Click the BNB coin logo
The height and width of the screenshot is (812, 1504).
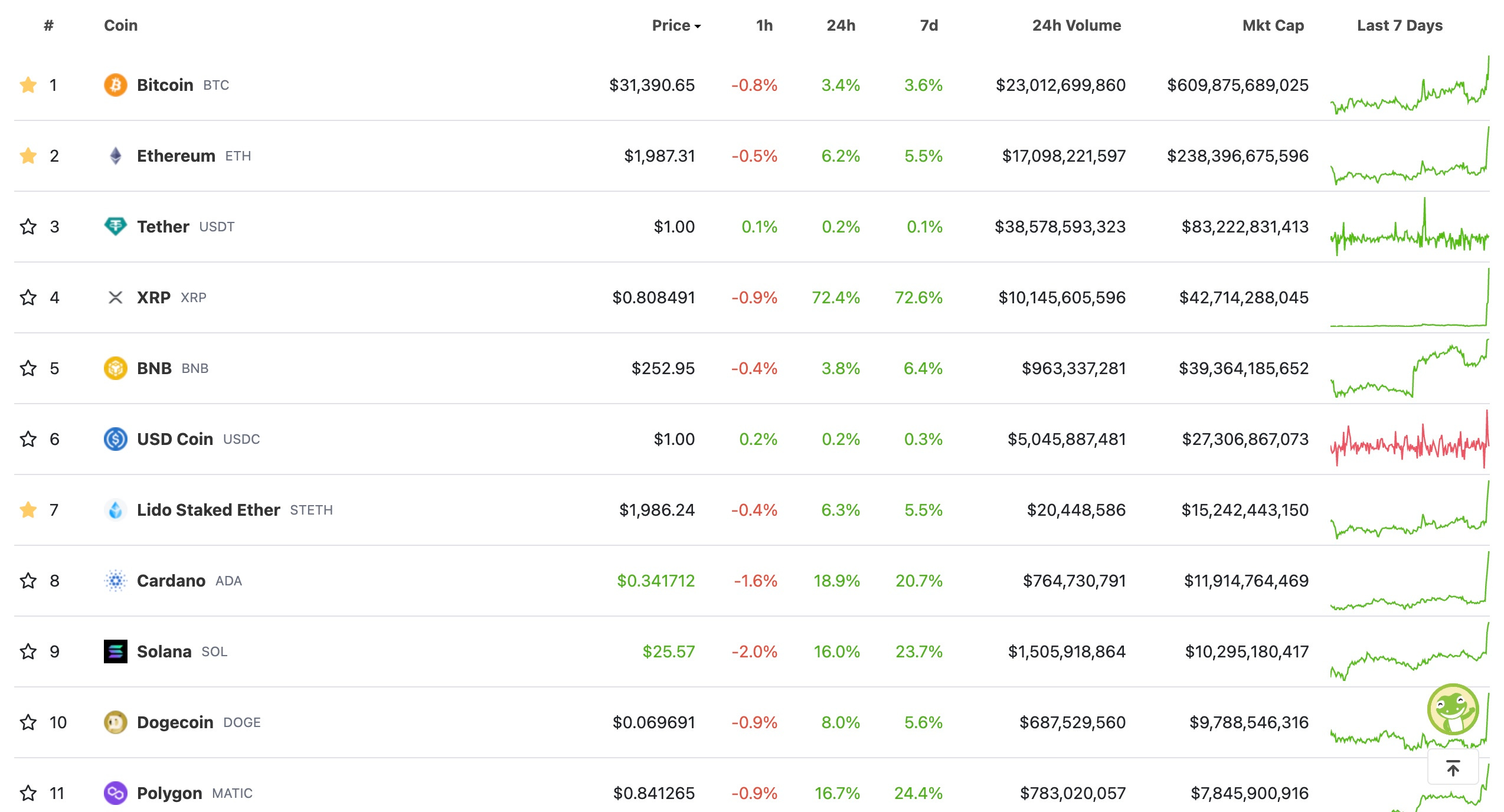116,368
